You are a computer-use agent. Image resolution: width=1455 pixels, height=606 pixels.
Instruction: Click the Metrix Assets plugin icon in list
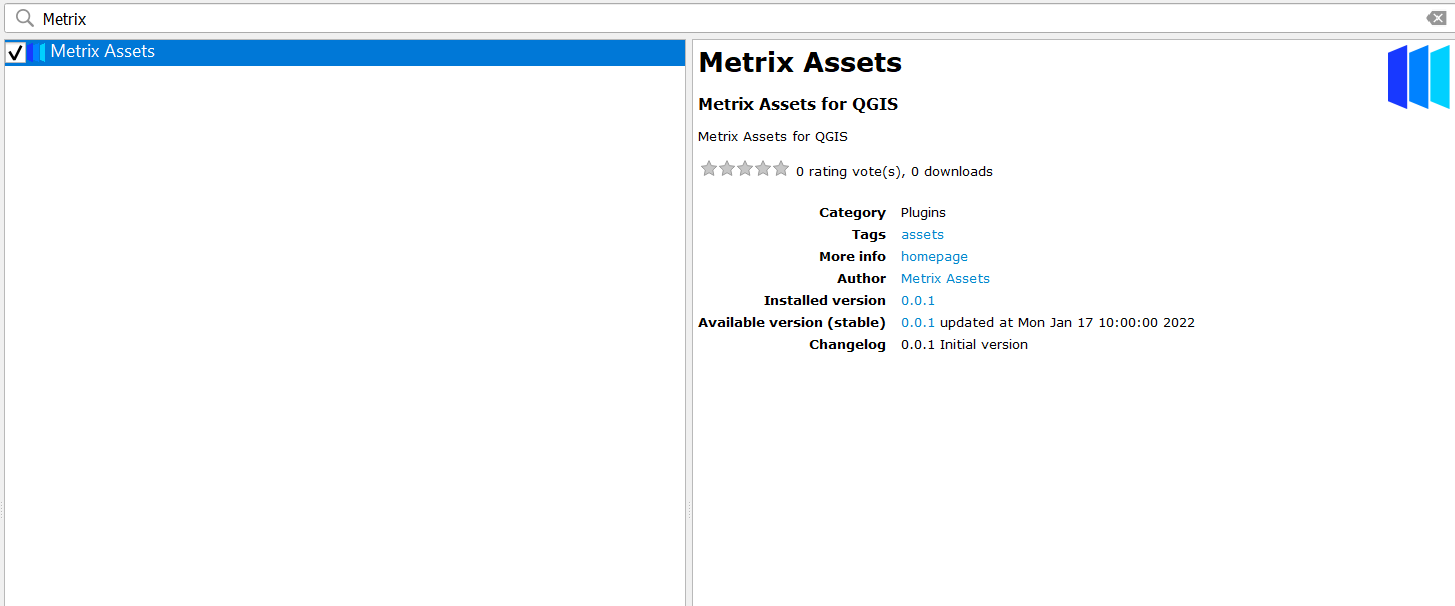[x=37, y=52]
